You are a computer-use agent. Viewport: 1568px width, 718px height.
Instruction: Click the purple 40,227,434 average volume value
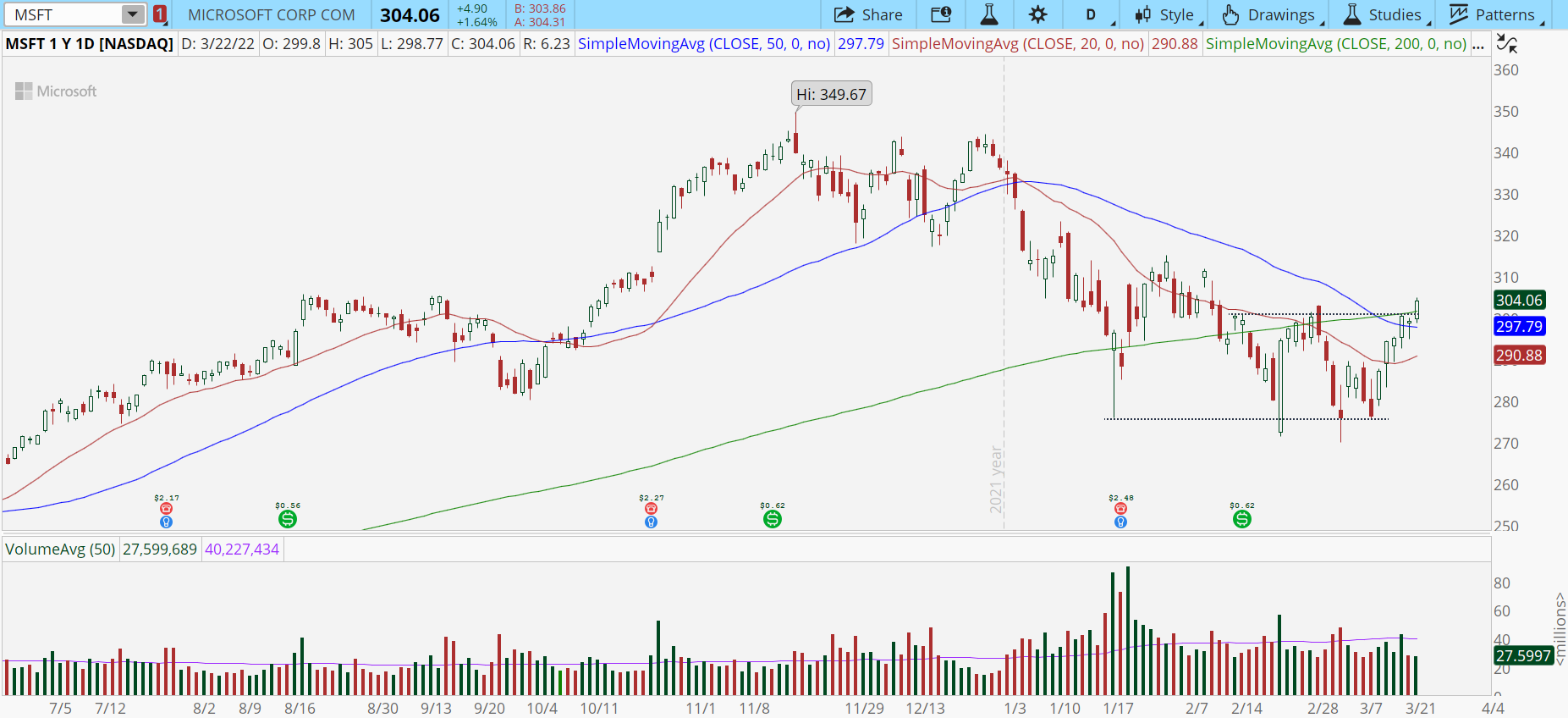click(x=242, y=549)
